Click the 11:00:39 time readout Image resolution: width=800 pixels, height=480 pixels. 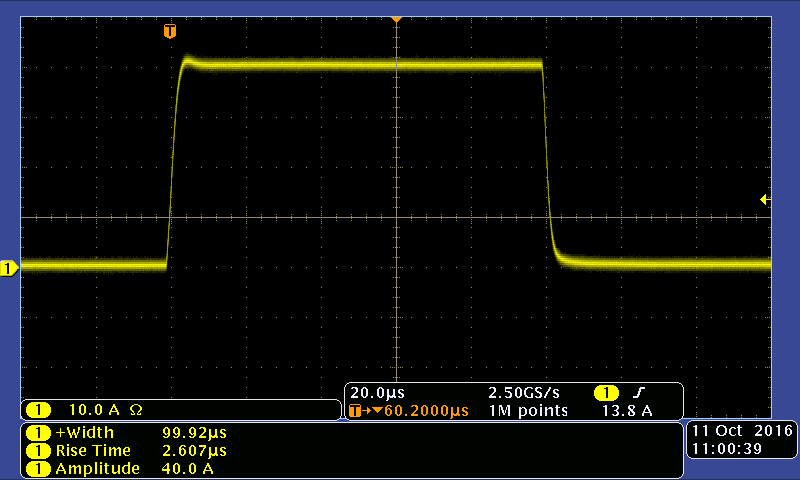click(x=727, y=449)
